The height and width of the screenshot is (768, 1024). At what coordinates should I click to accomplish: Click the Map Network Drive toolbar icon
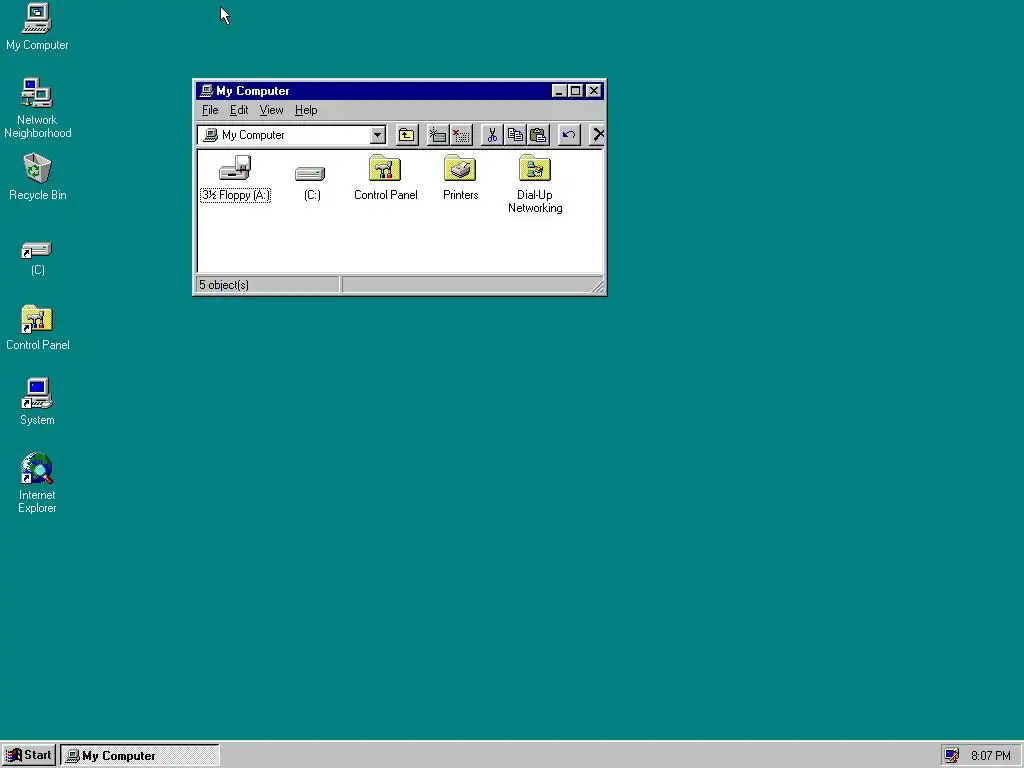(x=438, y=135)
